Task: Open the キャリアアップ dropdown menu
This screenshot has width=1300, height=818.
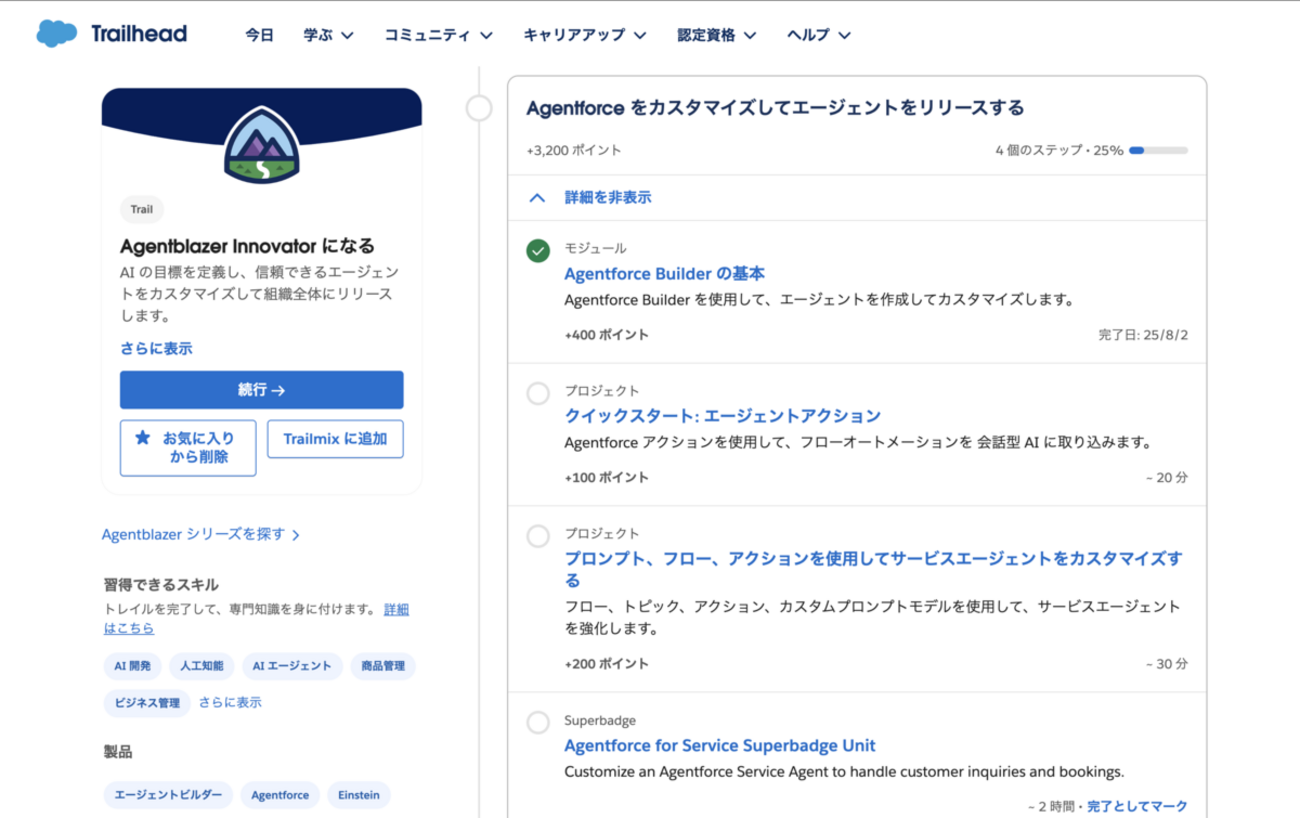Action: tap(584, 35)
